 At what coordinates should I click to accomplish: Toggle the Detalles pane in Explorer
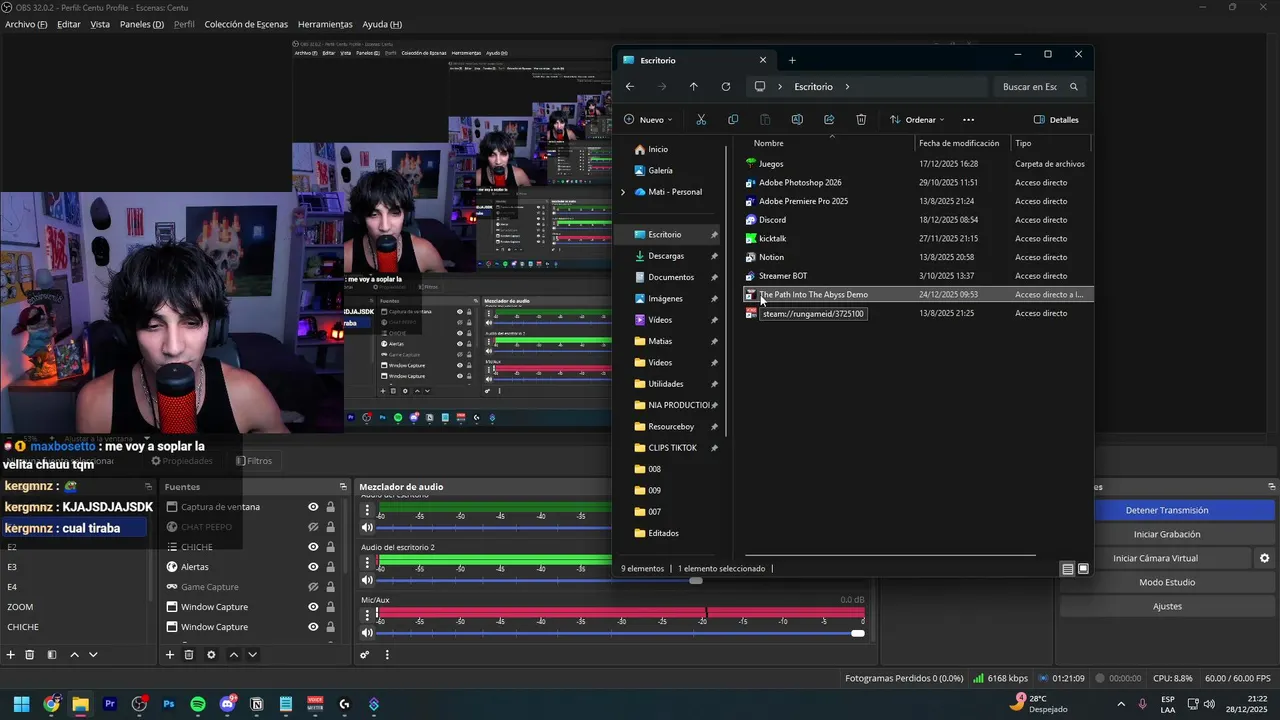click(1057, 120)
